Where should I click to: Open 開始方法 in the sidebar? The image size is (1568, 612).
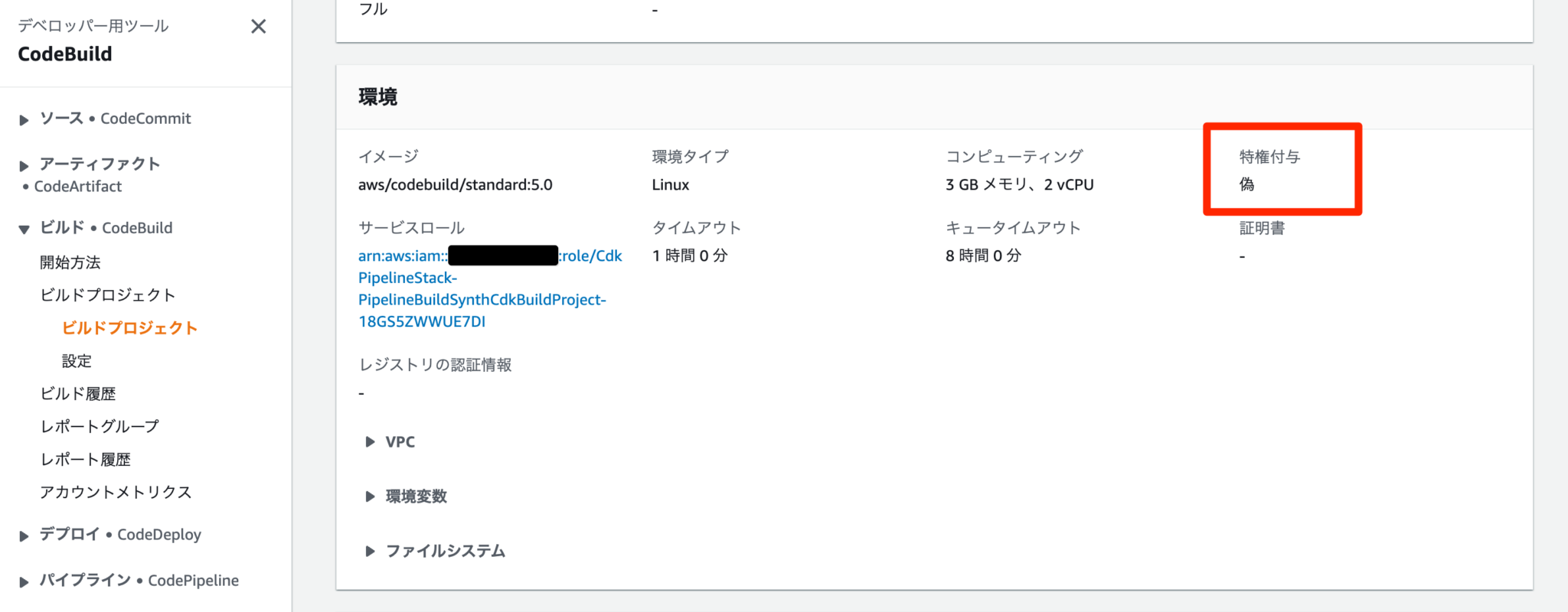(70, 262)
